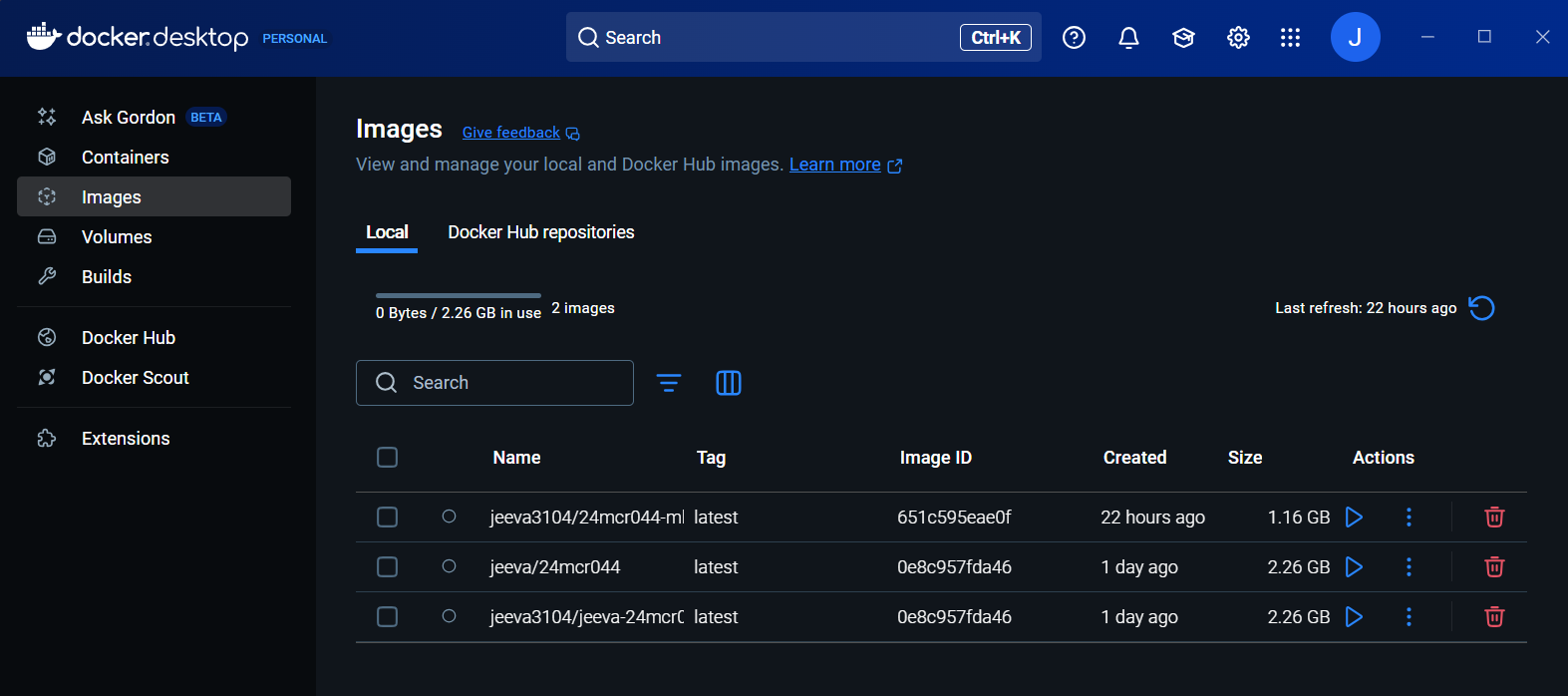Screen dimensions: 1568x696
Task: Open the jeeva/24mcr044 image name
Action: click(x=555, y=567)
